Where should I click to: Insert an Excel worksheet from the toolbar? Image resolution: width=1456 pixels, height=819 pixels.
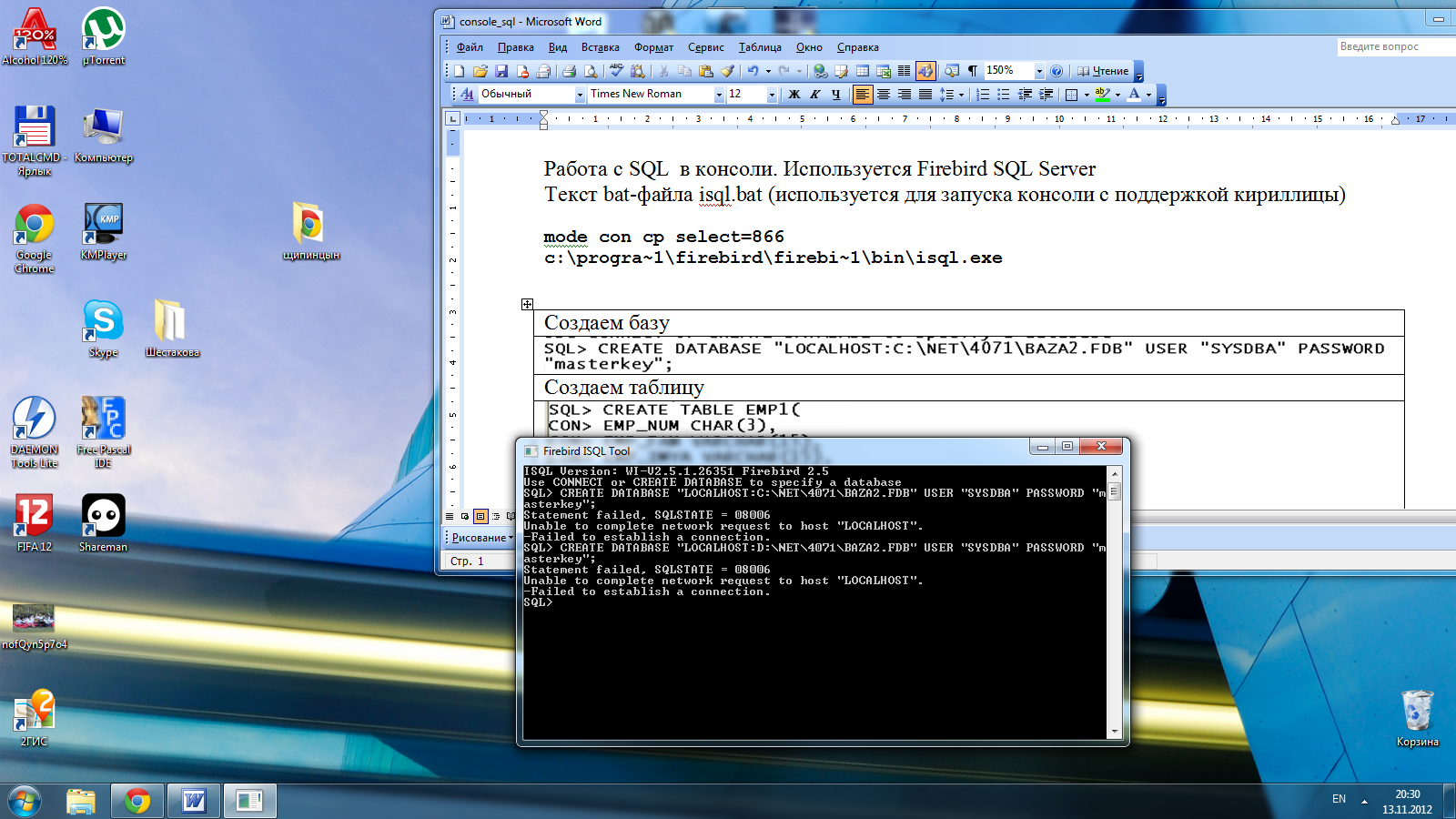coord(883,71)
